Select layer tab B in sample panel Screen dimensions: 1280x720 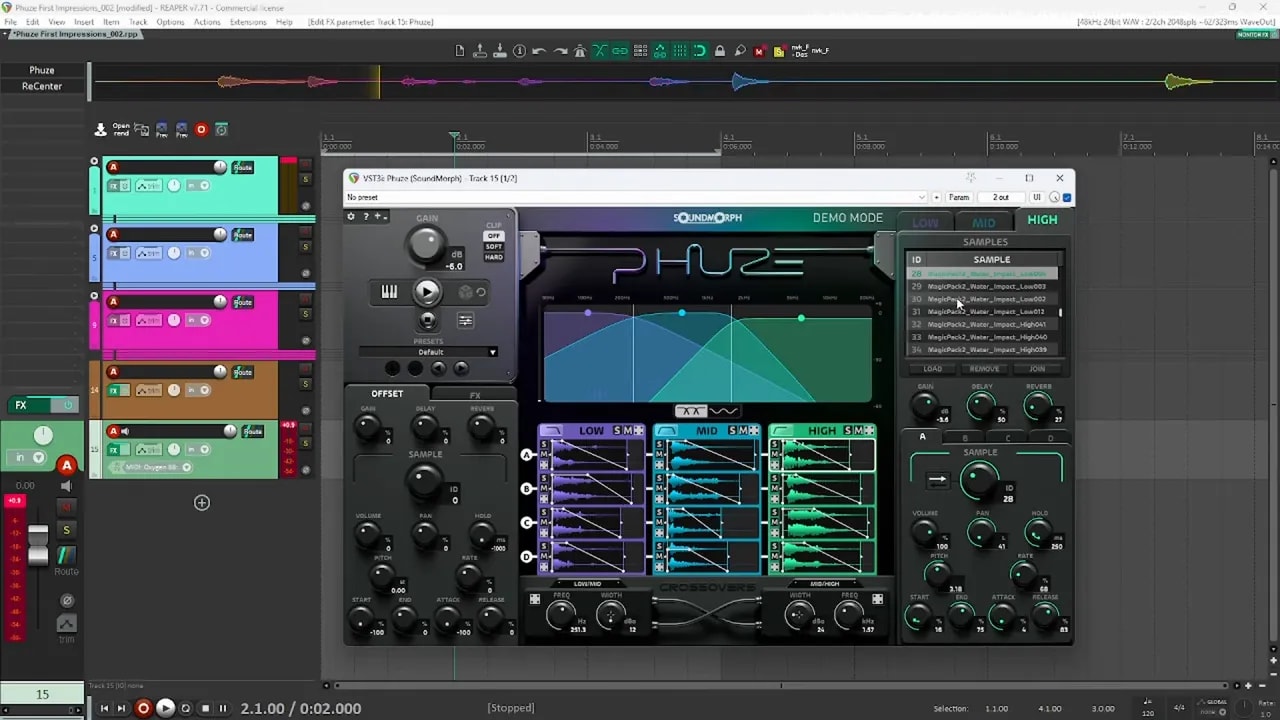(965, 438)
